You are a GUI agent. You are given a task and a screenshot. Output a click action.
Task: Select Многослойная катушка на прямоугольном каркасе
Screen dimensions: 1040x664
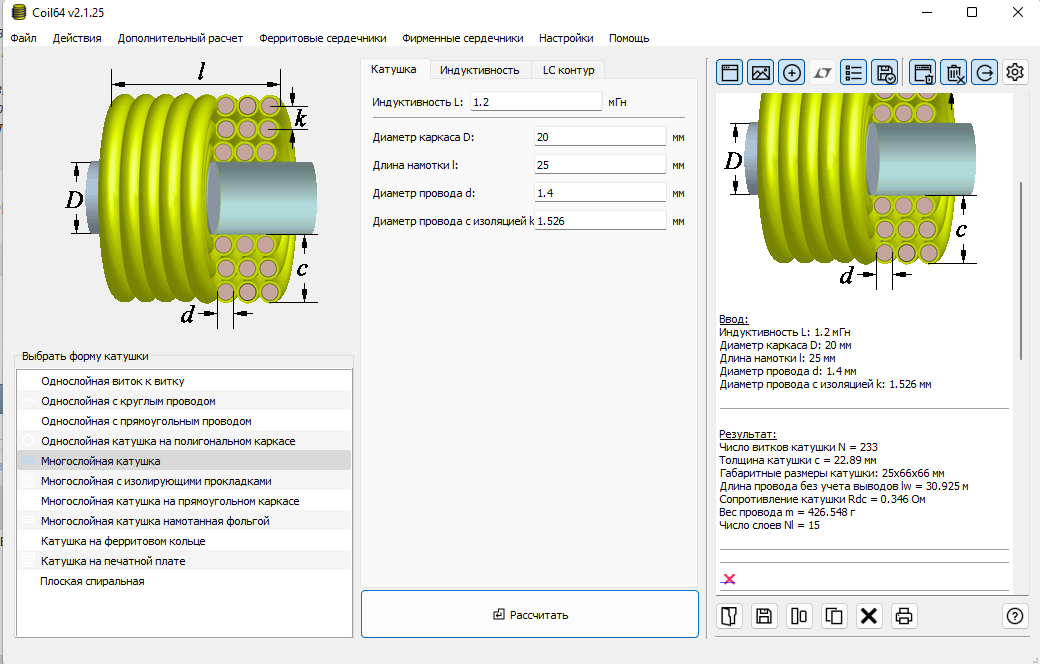[184, 501]
